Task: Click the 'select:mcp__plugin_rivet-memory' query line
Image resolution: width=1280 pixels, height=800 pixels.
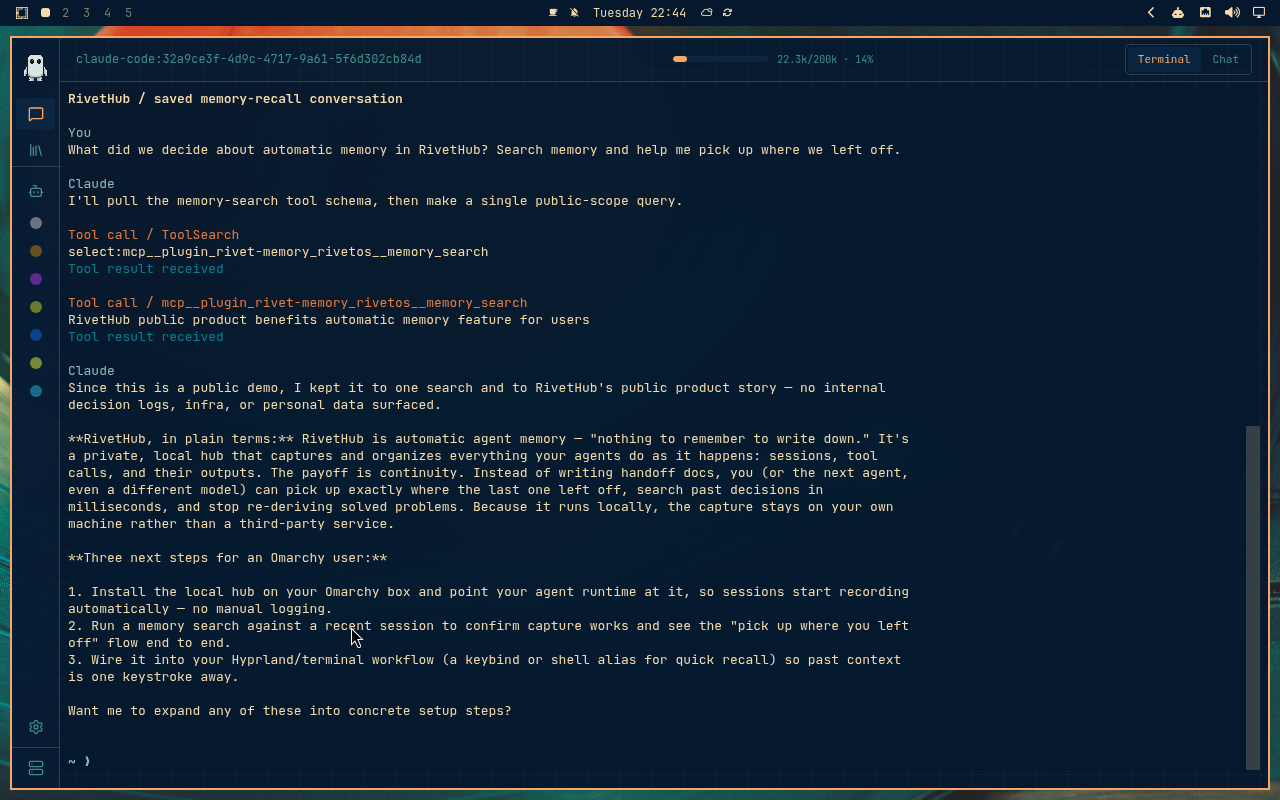Action: 278,252
